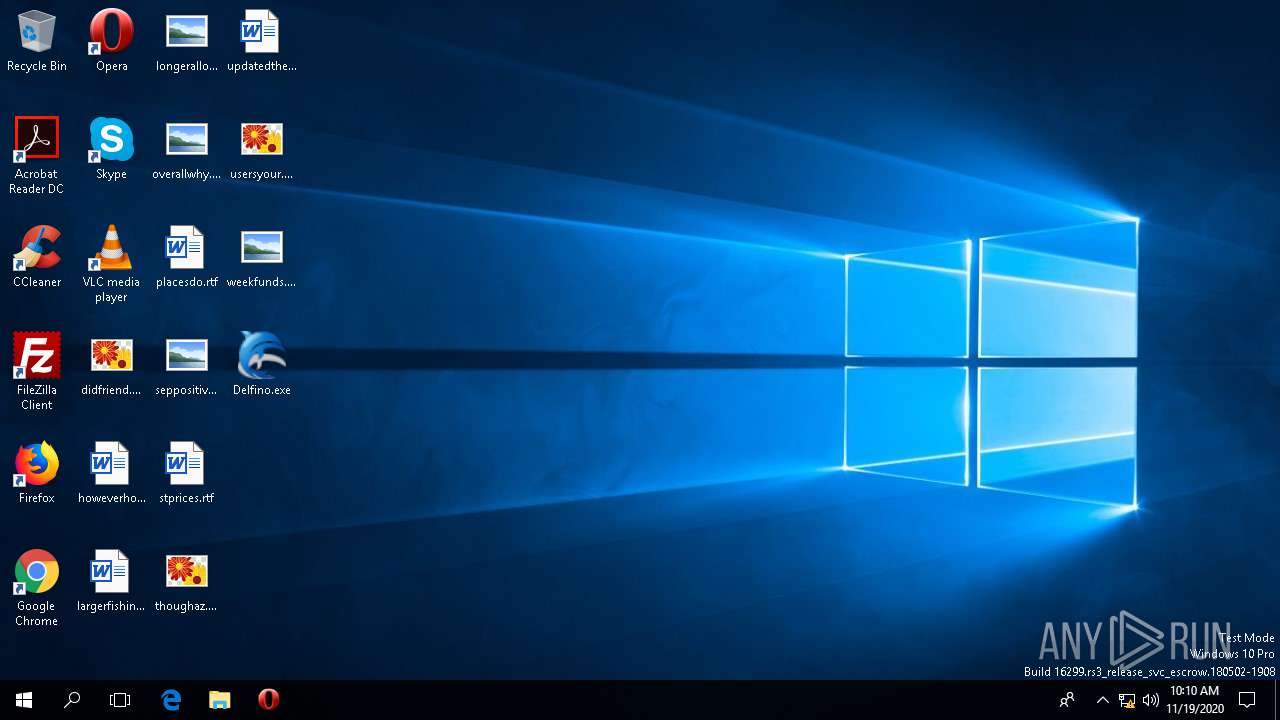
Task: Select the didfriend image file icon
Action: coord(111,365)
